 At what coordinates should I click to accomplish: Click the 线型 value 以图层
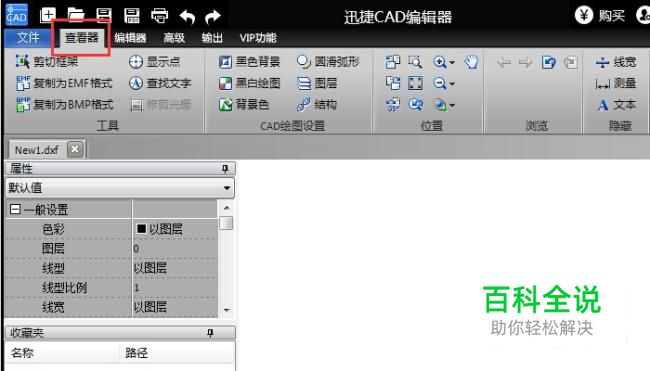point(175,268)
